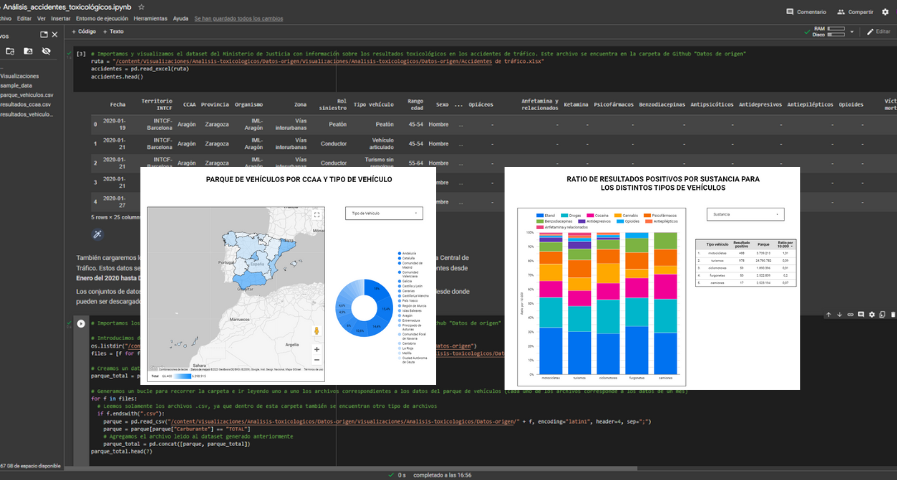Open Entorno de ejecución menu

click(102, 19)
